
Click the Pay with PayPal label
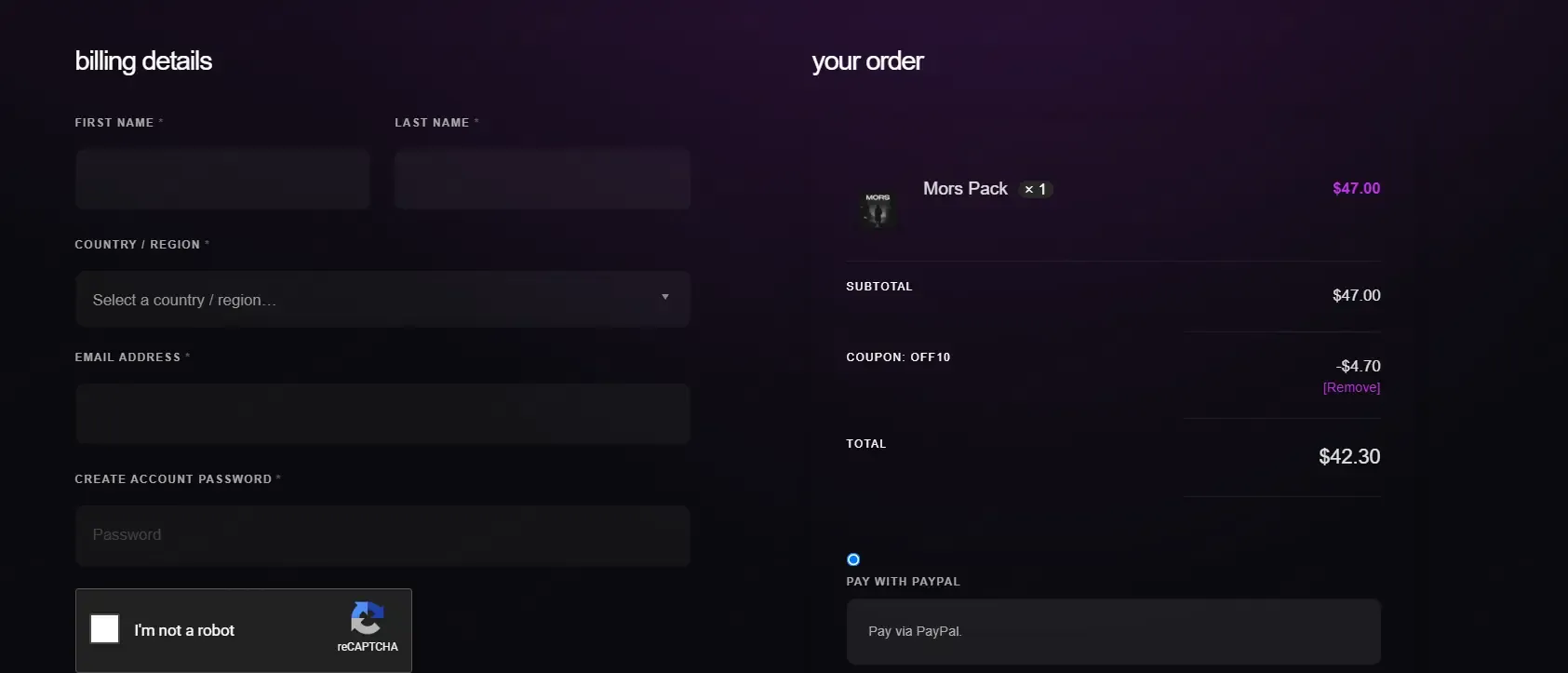coord(903,582)
